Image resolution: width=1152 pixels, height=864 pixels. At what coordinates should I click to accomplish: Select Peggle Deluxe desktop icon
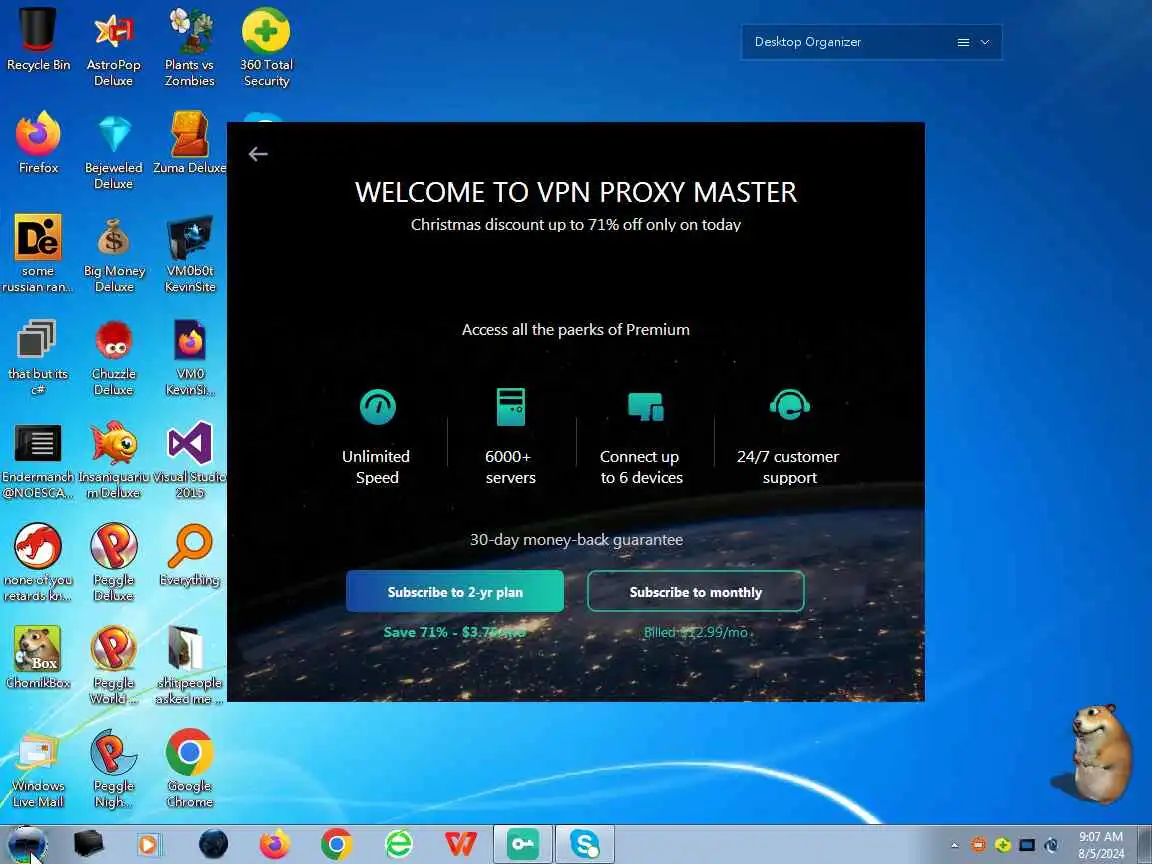[114, 563]
